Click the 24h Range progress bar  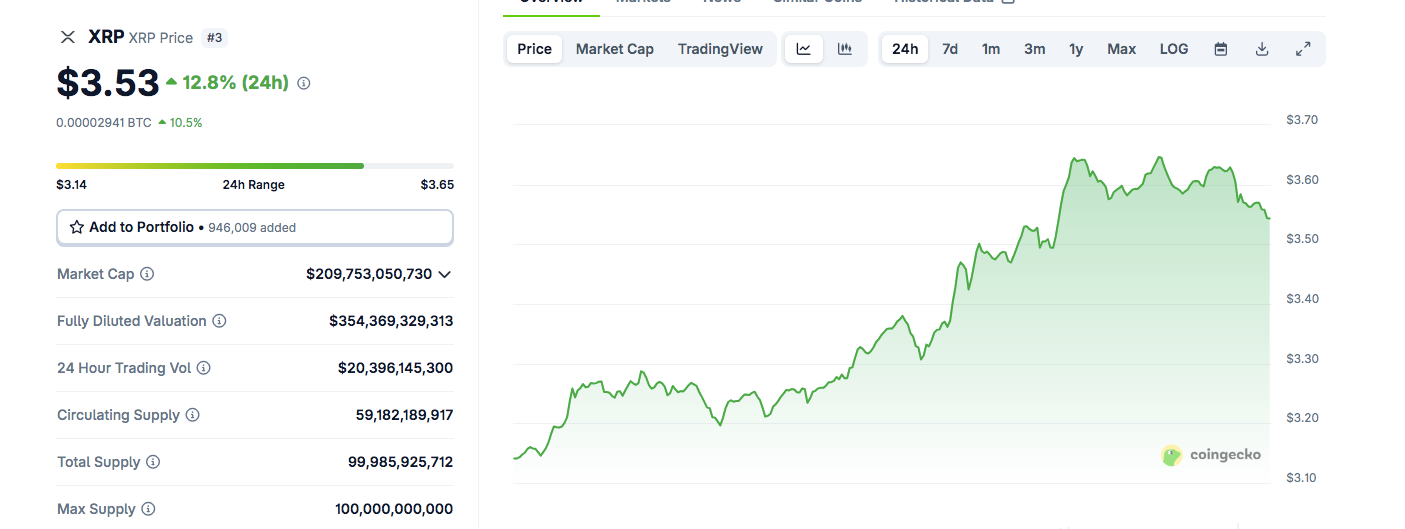point(255,166)
